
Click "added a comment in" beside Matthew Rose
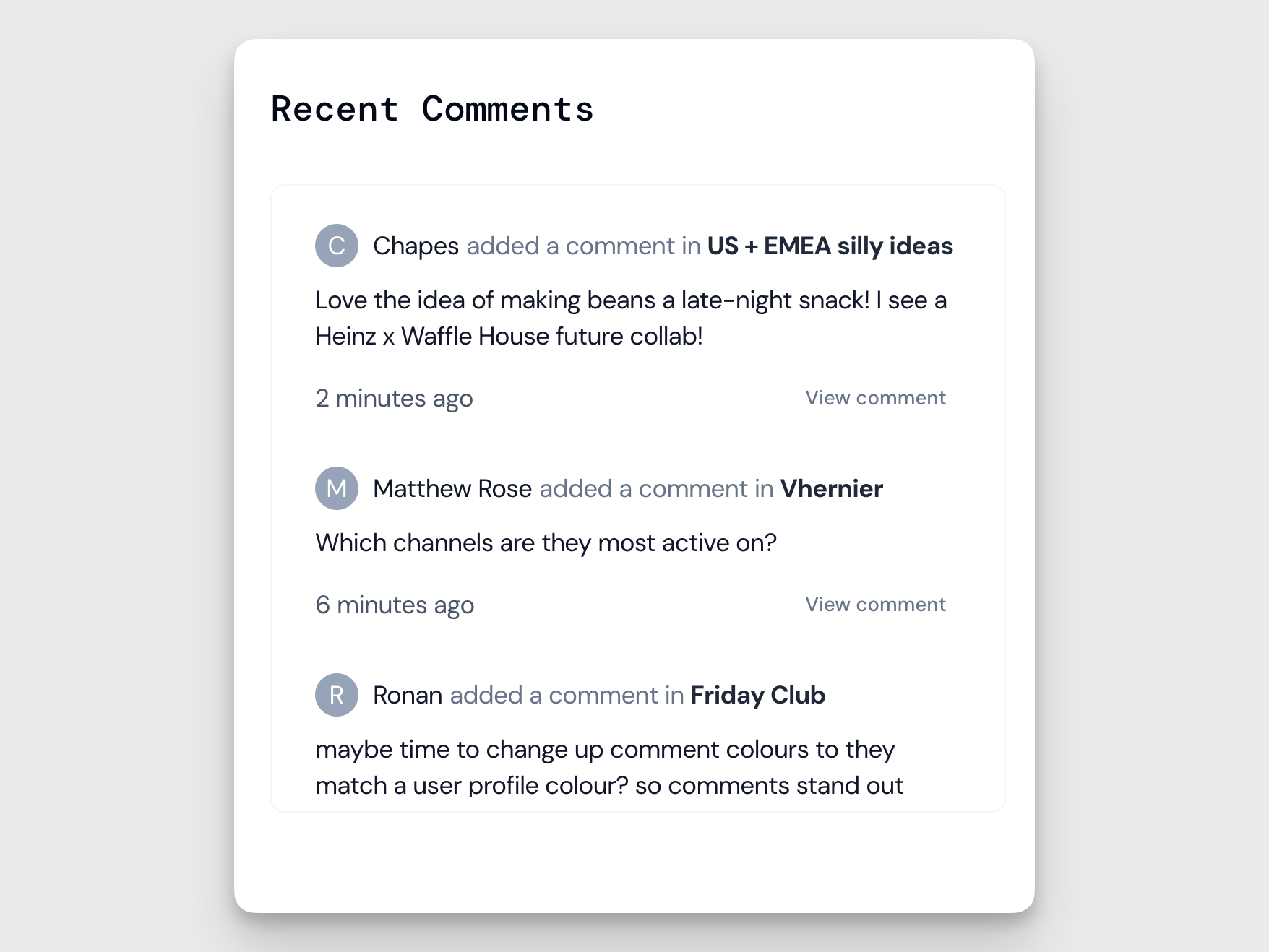pos(656,488)
